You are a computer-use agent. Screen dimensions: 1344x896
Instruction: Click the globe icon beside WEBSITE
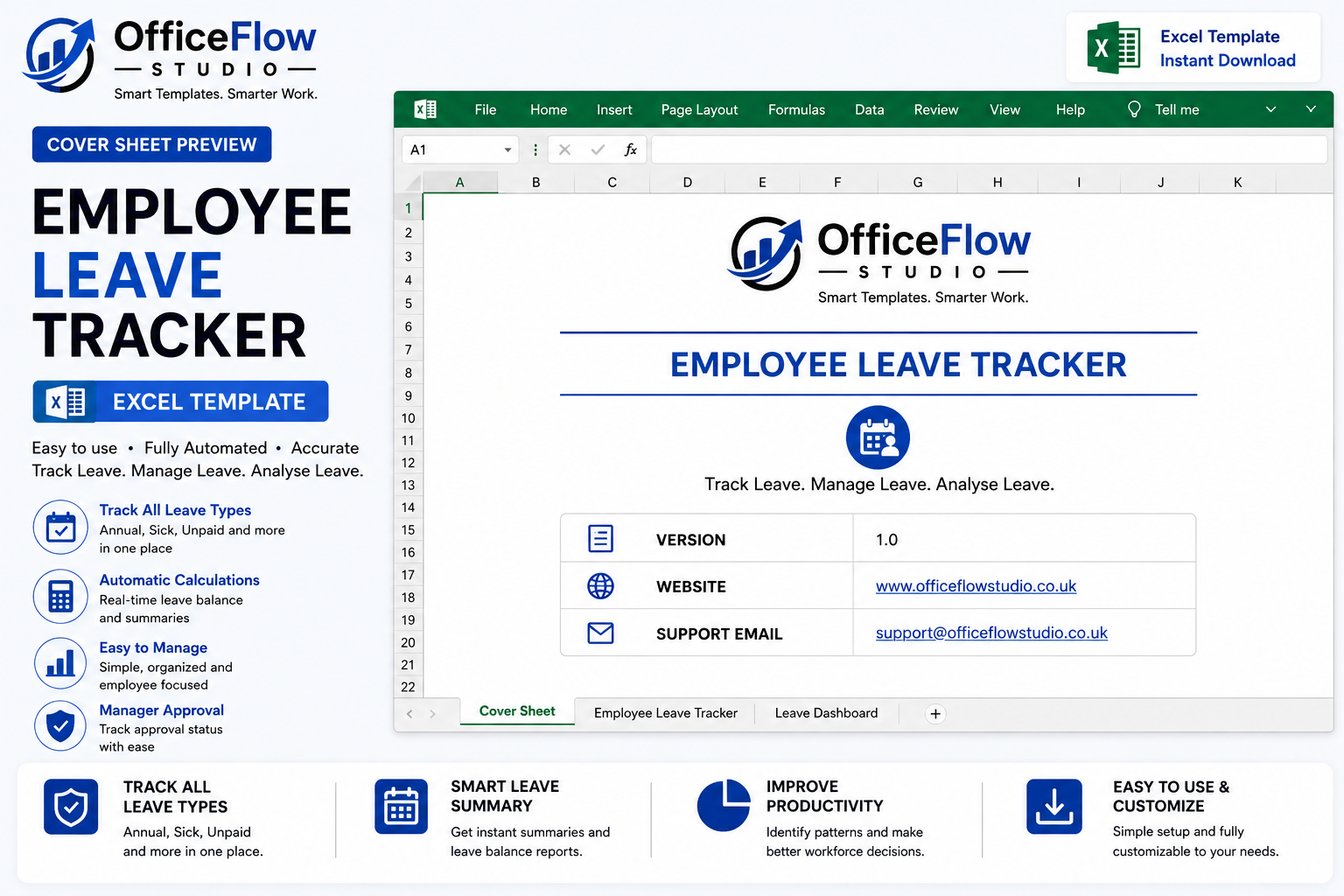(x=600, y=586)
